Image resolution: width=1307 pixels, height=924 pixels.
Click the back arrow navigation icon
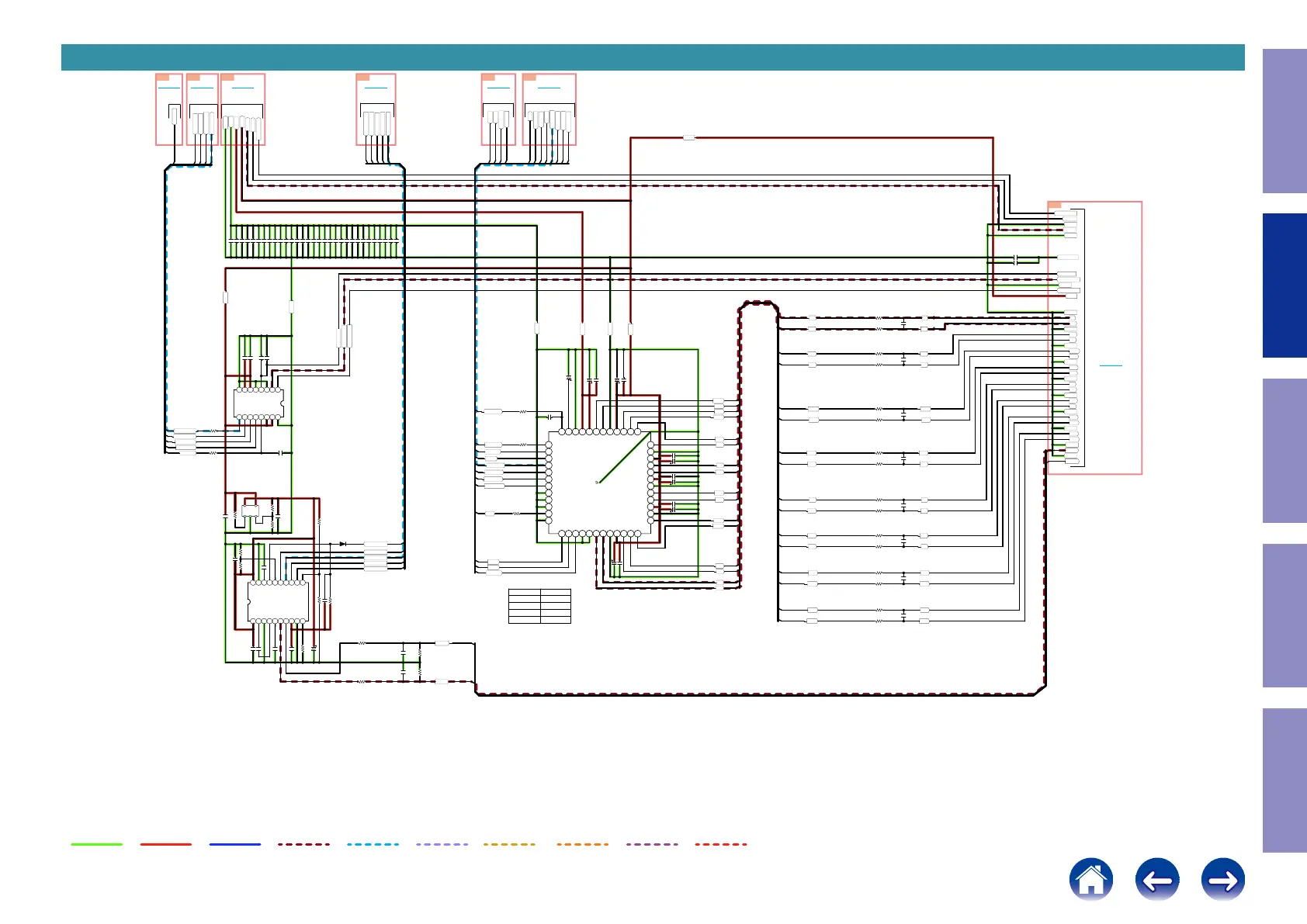coord(1157,879)
